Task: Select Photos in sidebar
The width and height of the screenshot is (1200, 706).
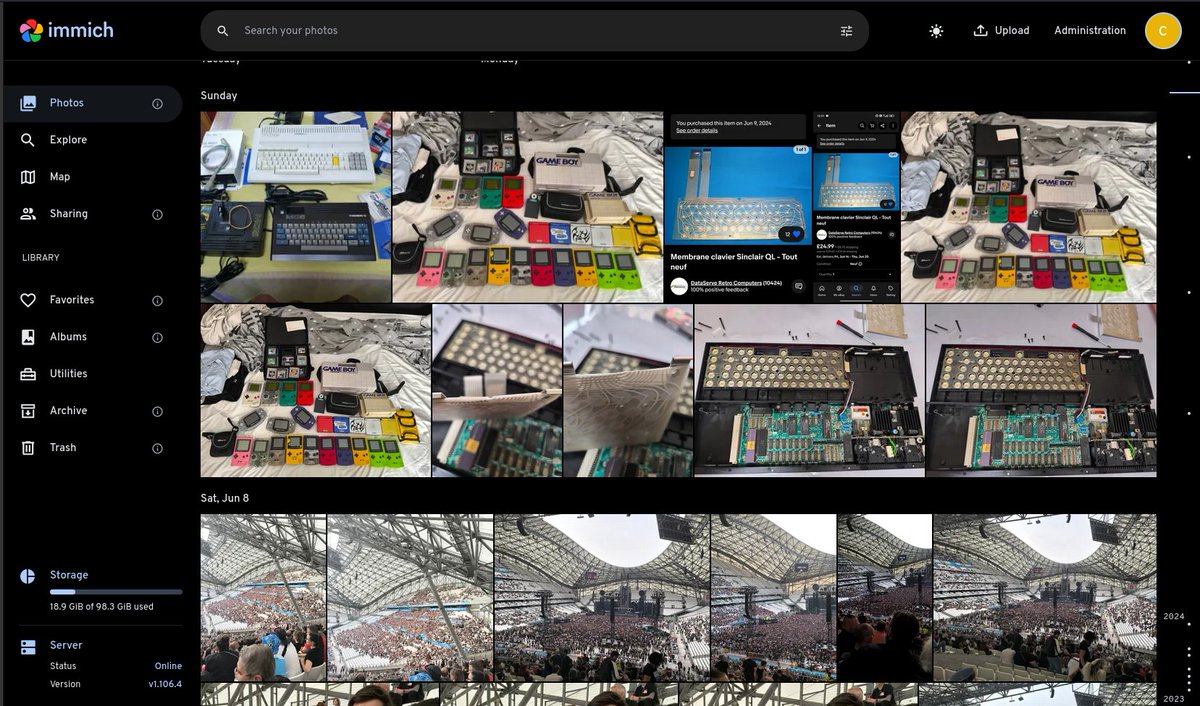Action: point(91,103)
